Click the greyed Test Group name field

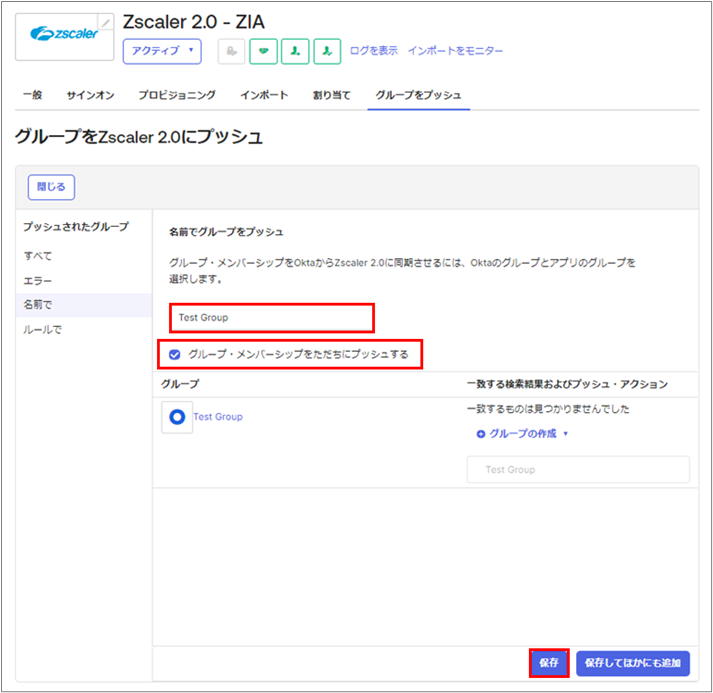tap(578, 470)
